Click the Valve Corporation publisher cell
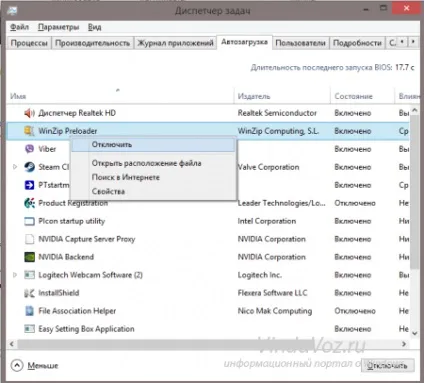The image size is (424, 383). 268,167
